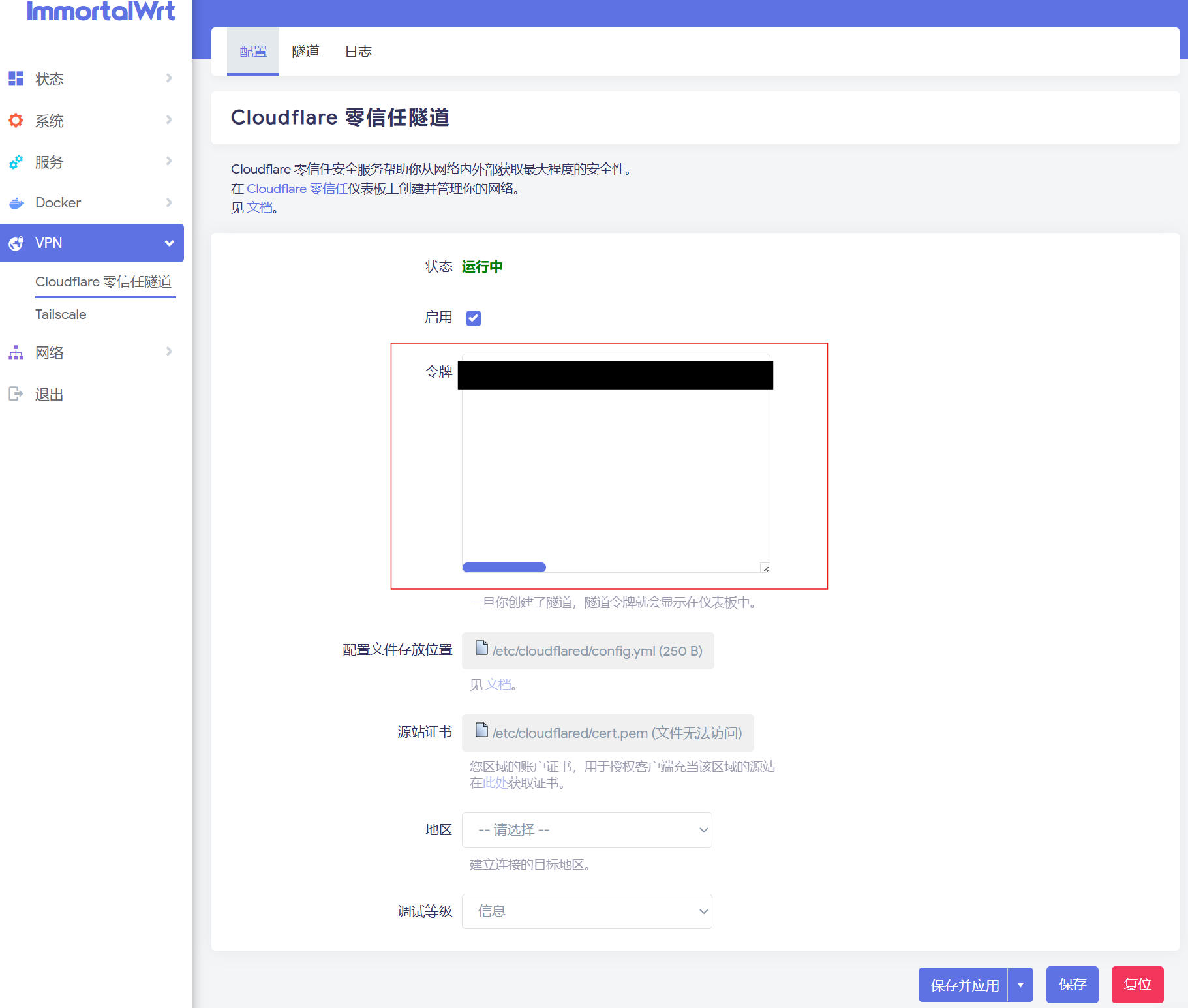Click the 退出 logout icon in sidebar
The width and height of the screenshot is (1188, 1008).
point(16,394)
